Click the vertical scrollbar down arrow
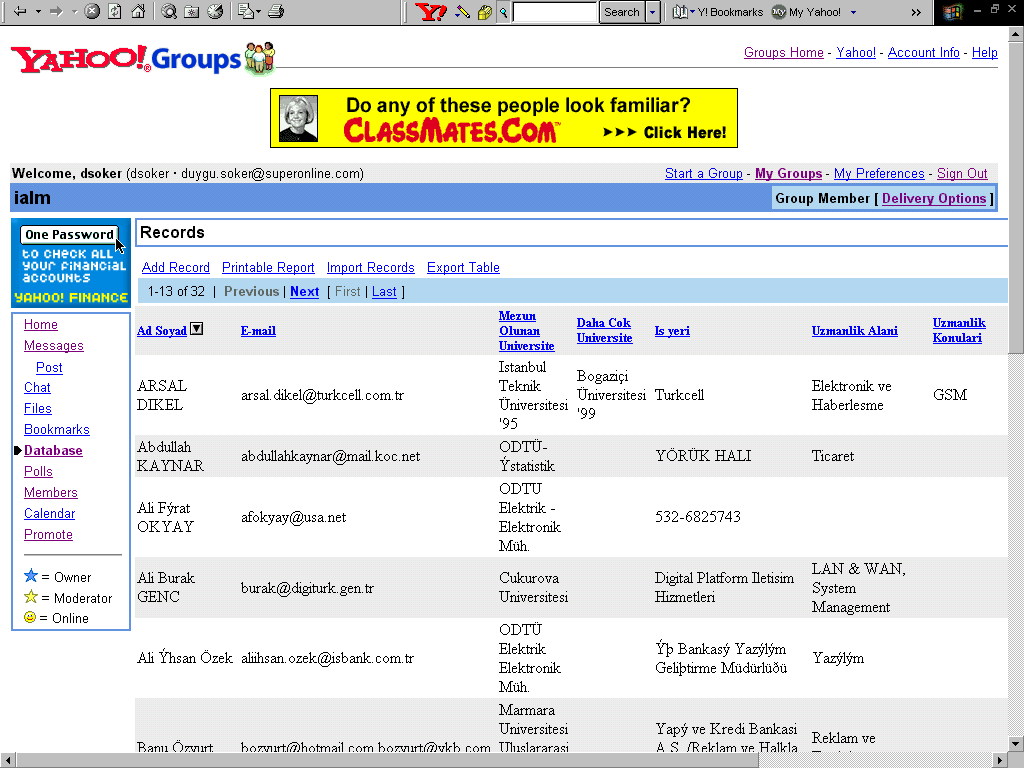 tap(1016, 743)
